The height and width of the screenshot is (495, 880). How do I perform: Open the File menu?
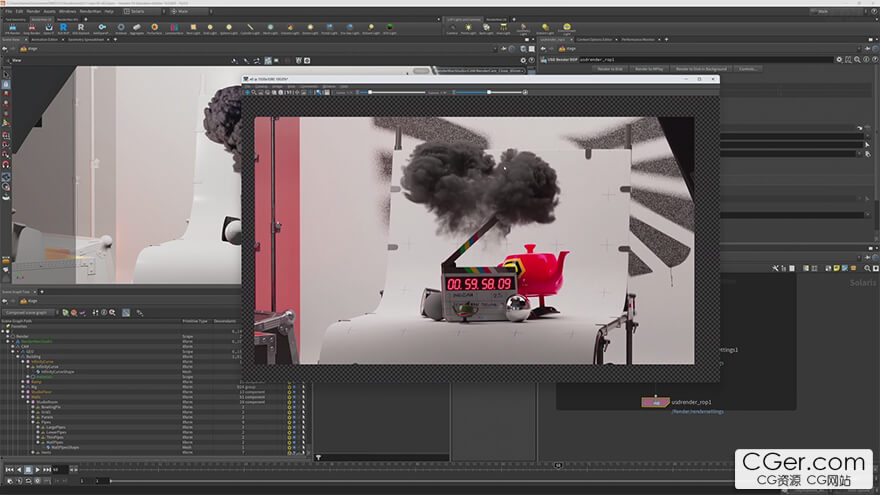point(8,11)
